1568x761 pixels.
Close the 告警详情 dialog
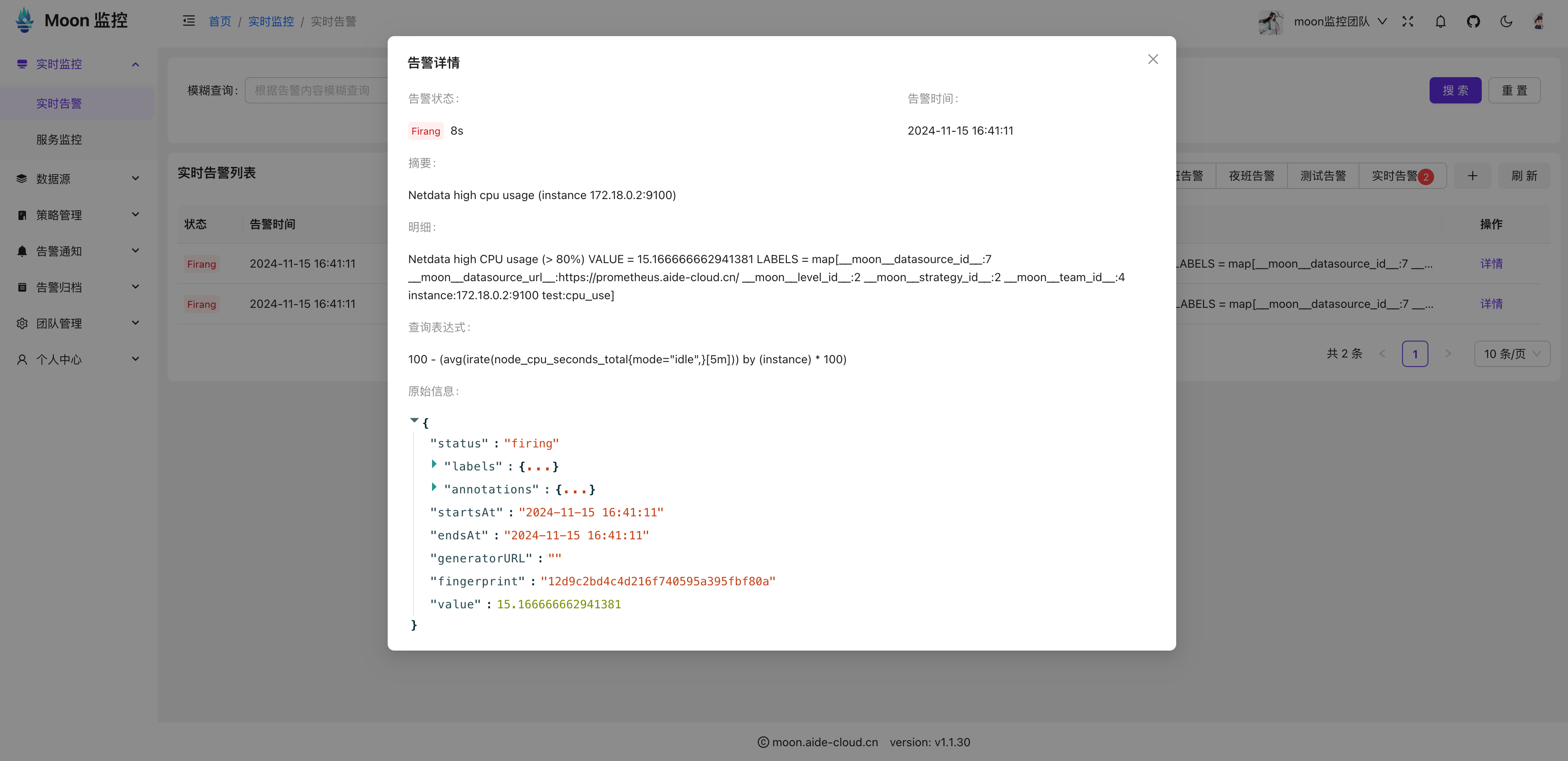[1153, 59]
